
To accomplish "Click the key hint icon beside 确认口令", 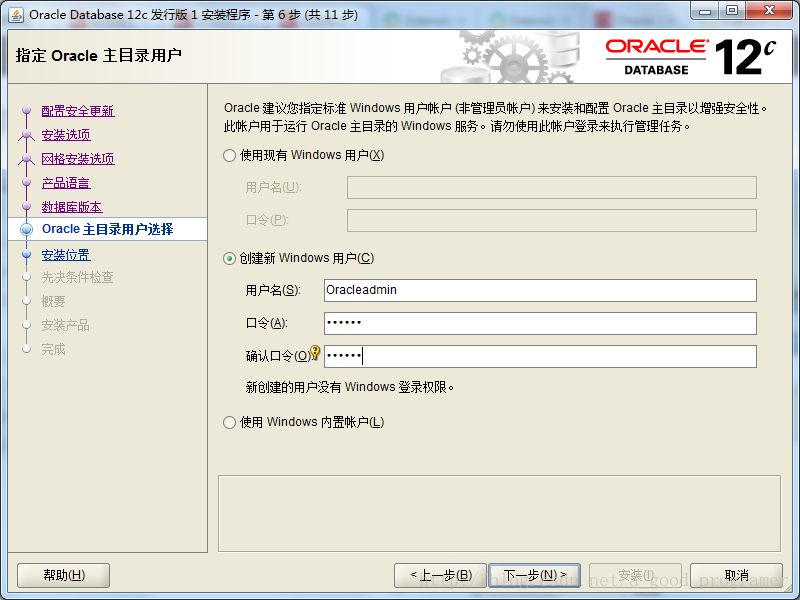I will tap(315, 352).
